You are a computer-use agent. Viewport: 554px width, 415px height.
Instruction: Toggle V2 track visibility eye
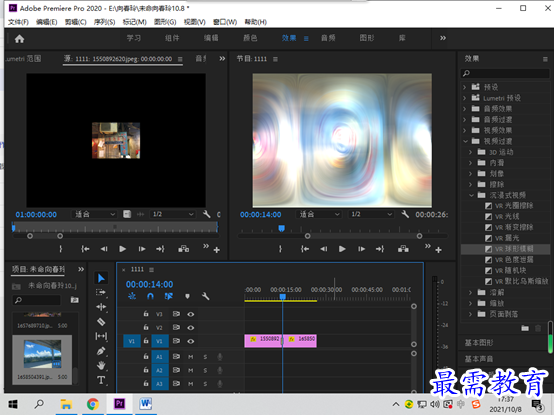[x=190, y=328]
